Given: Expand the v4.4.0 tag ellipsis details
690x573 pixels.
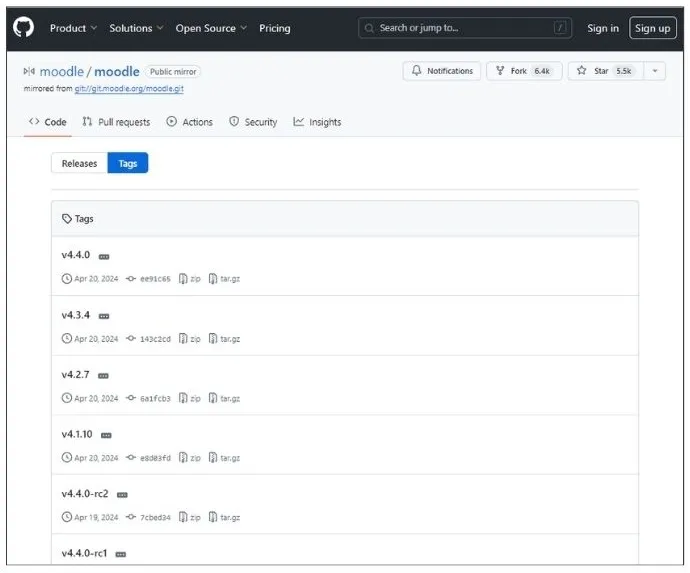Looking at the screenshot, I should (104, 257).
